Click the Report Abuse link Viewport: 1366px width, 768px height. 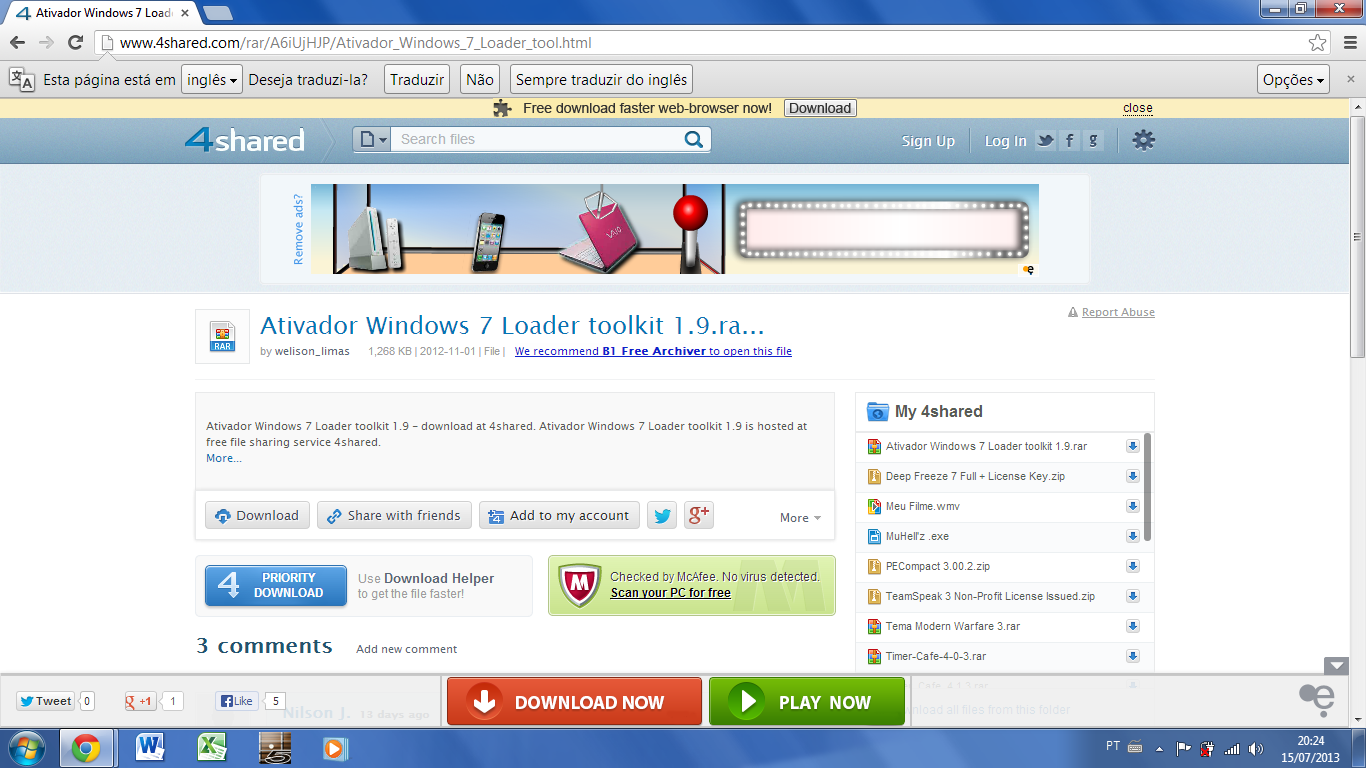tap(1118, 312)
